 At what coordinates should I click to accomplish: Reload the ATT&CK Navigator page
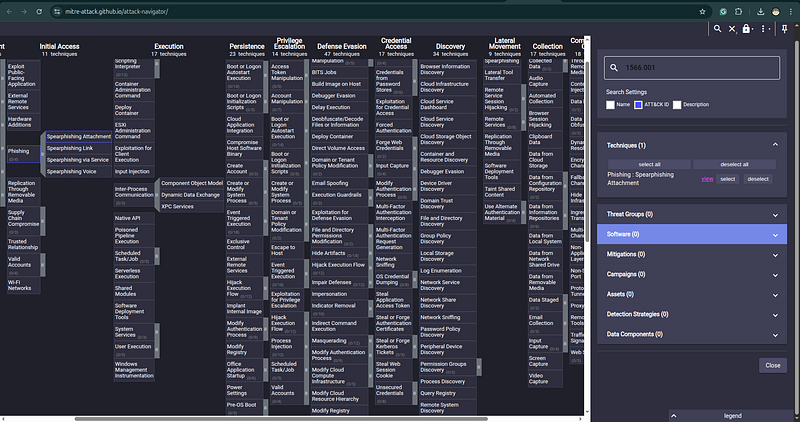(x=39, y=11)
